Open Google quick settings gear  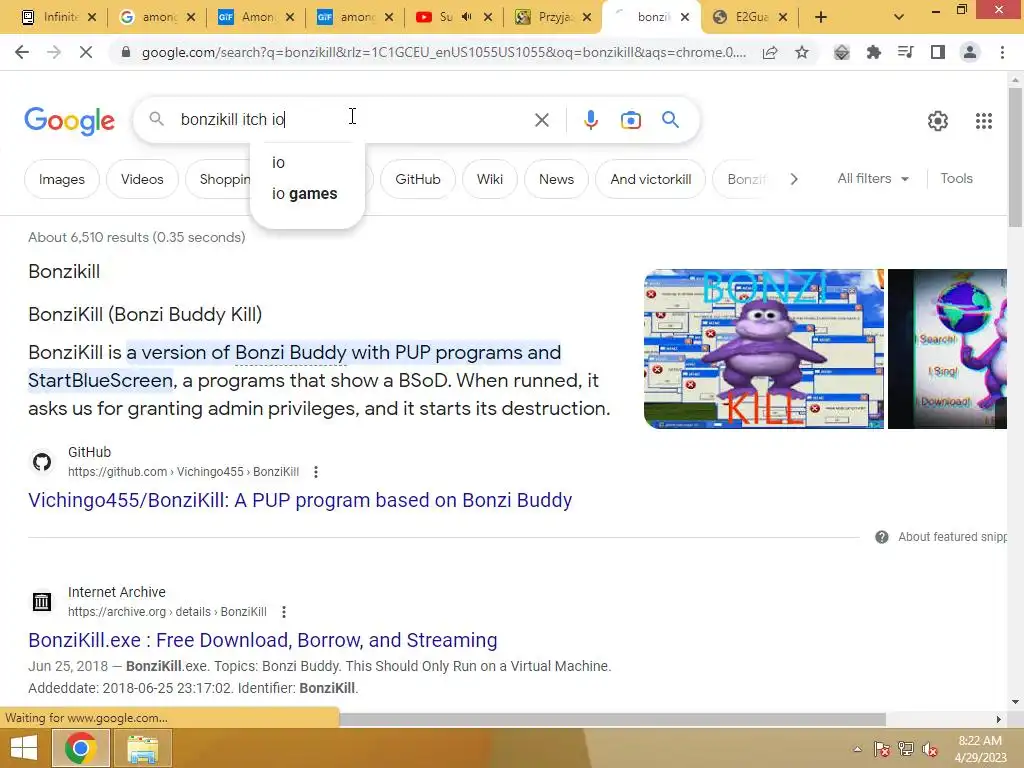938,121
